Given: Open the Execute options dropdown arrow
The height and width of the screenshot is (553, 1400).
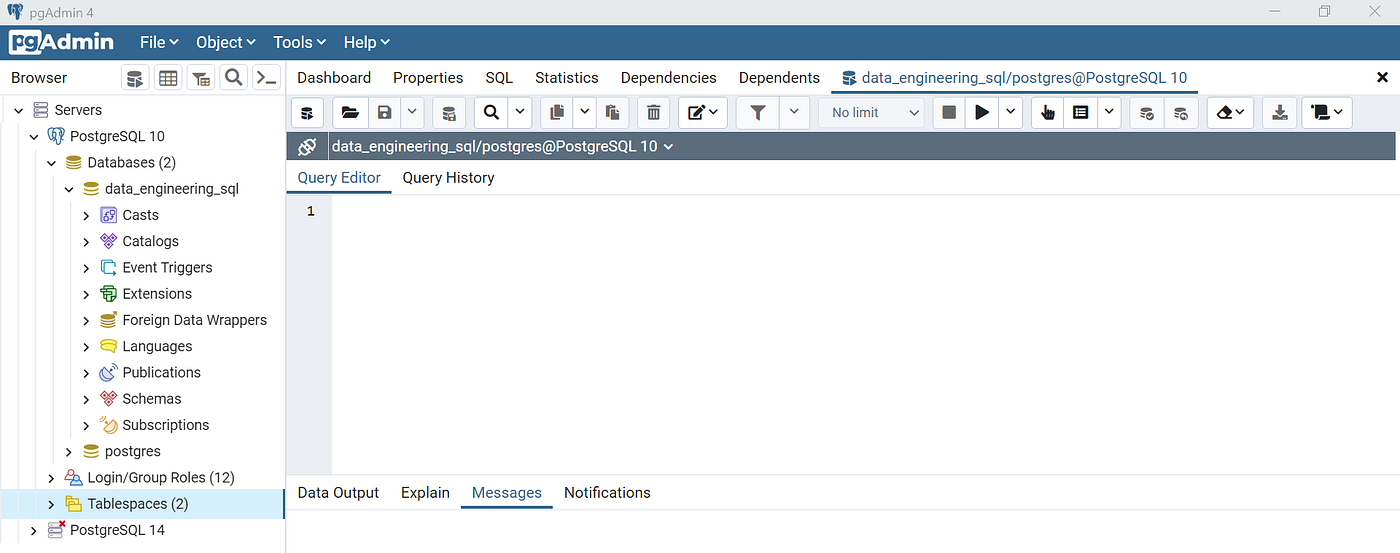Looking at the screenshot, I should pyautogui.click(x=1010, y=113).
